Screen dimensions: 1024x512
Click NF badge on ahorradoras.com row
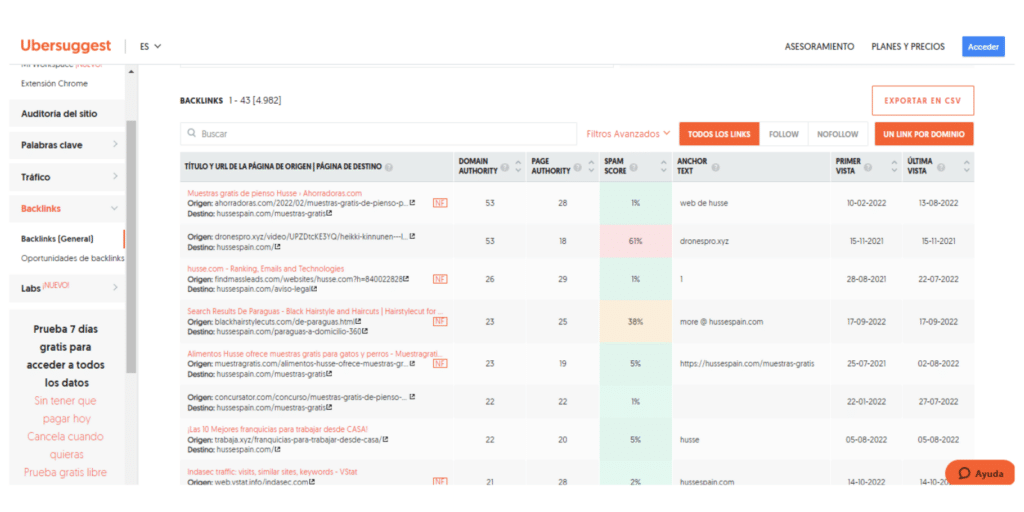pos(440,203)
